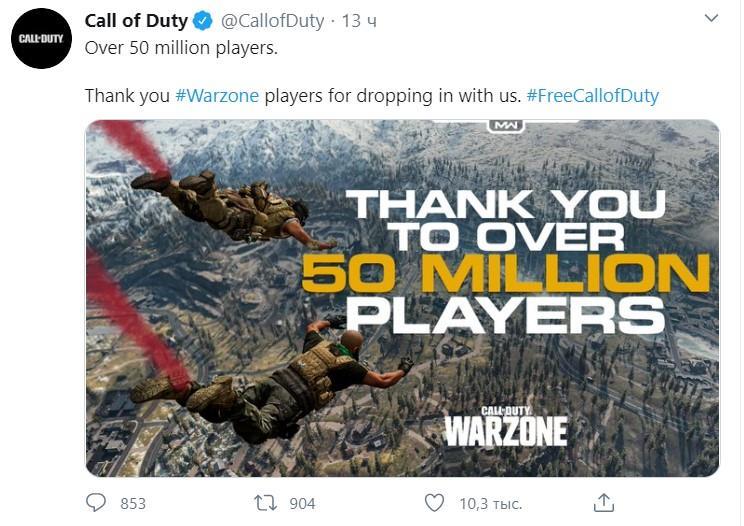
Task: Click the yellow 50 MILLION text in image
Action: pyautogui.click(x=506, y=273)
